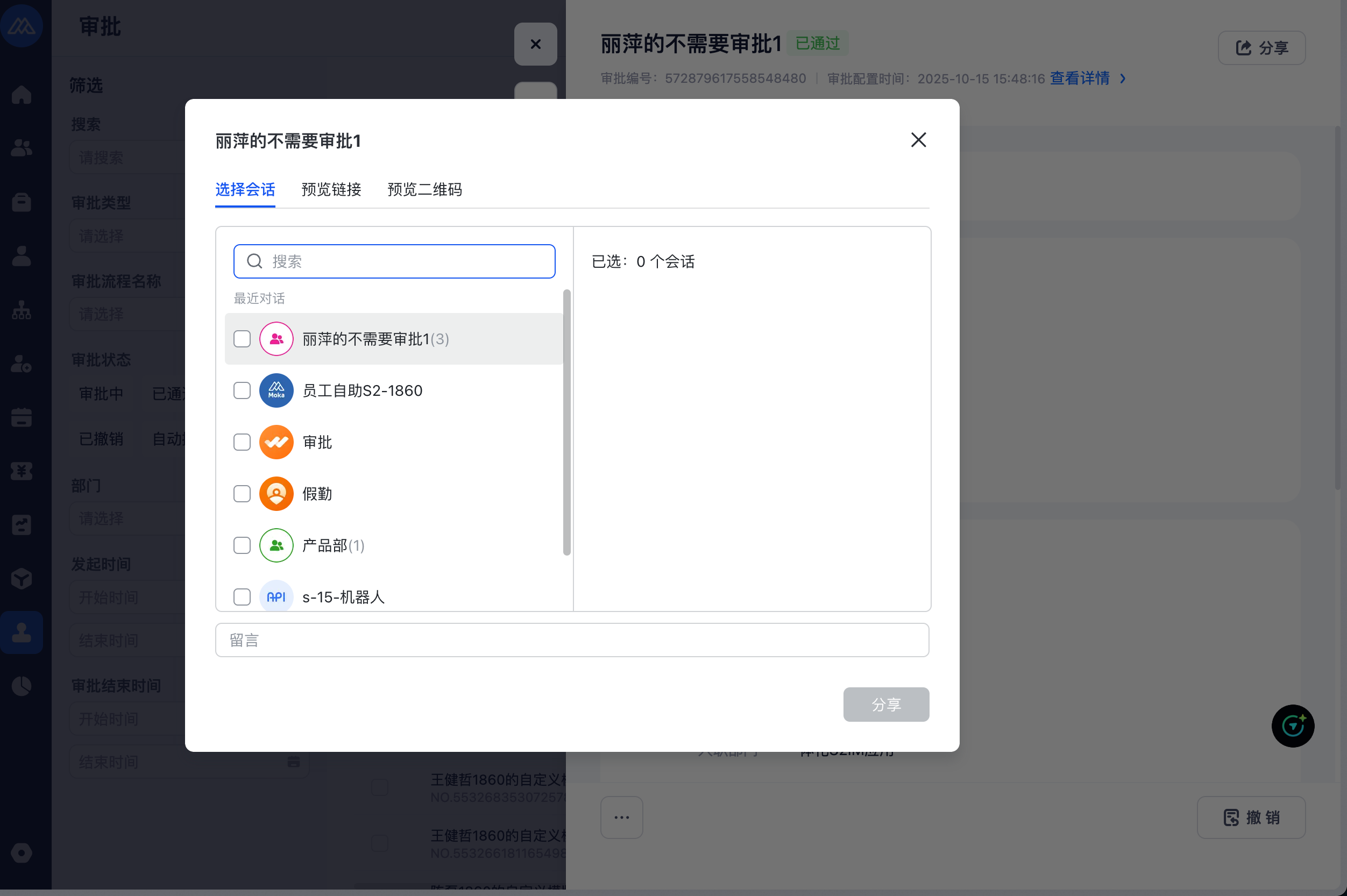
Task: Click the conversation list scrollbar
Action: click(566, 422)
